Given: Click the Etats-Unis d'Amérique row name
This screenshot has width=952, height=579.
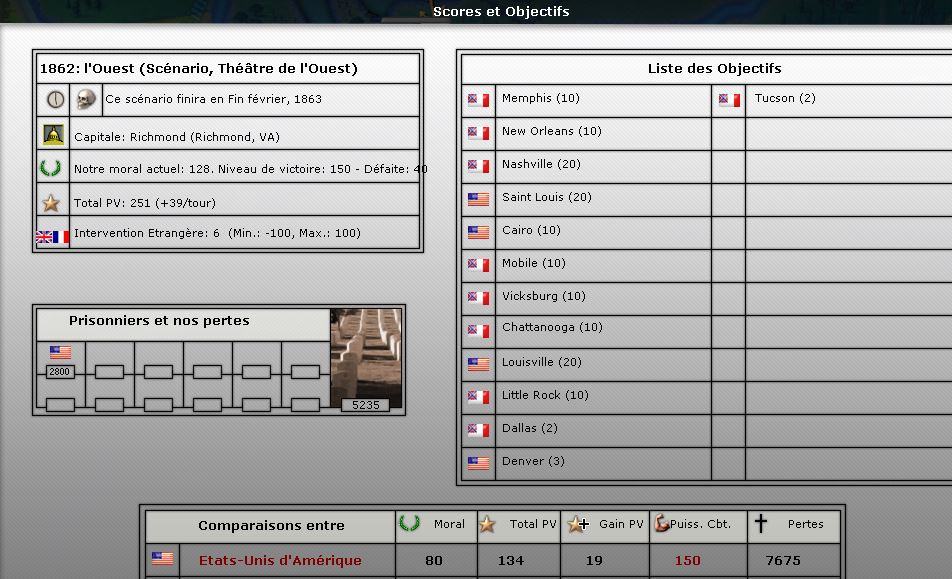Looking at the screenshot, I should [280, 560].
